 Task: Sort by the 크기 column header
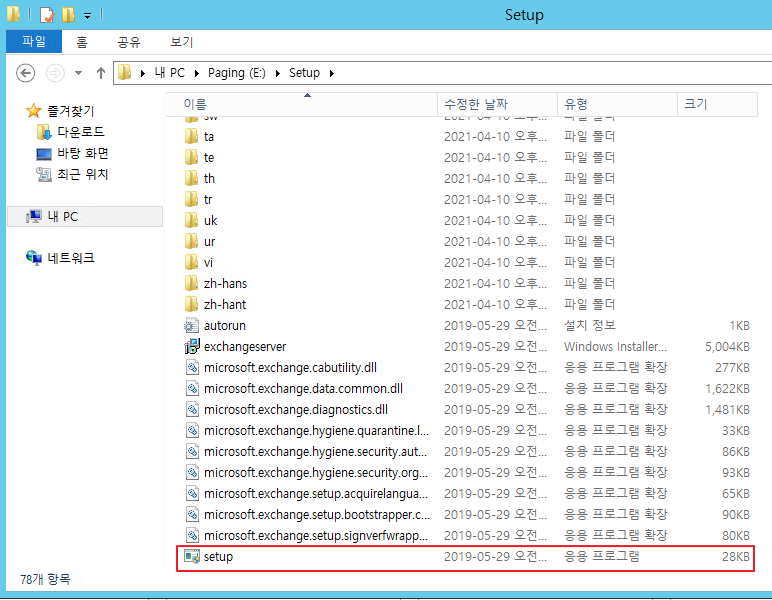click(717, 104)
